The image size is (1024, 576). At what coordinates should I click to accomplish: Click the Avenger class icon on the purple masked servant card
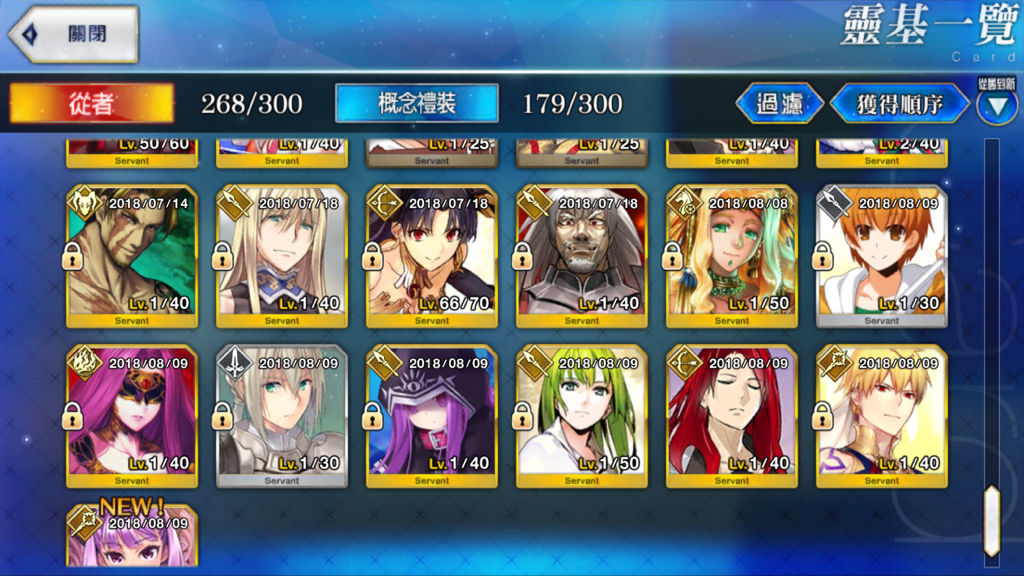pyautogui.click(x=84, y=363)
